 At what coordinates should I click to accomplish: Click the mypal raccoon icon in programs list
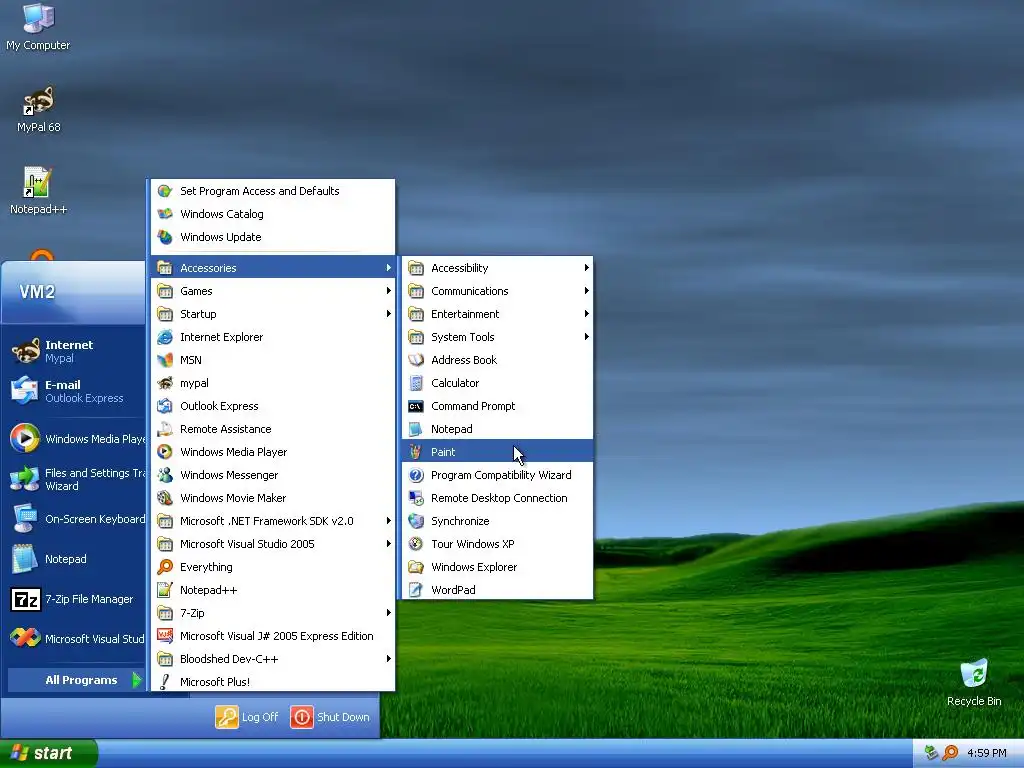[x=165, y=383]
